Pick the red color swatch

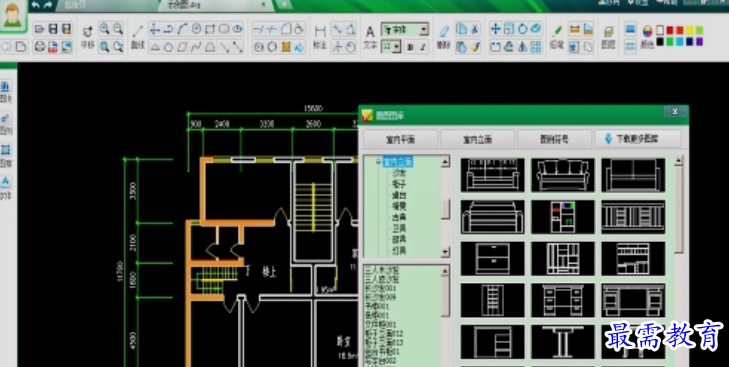tap(670, 30)
